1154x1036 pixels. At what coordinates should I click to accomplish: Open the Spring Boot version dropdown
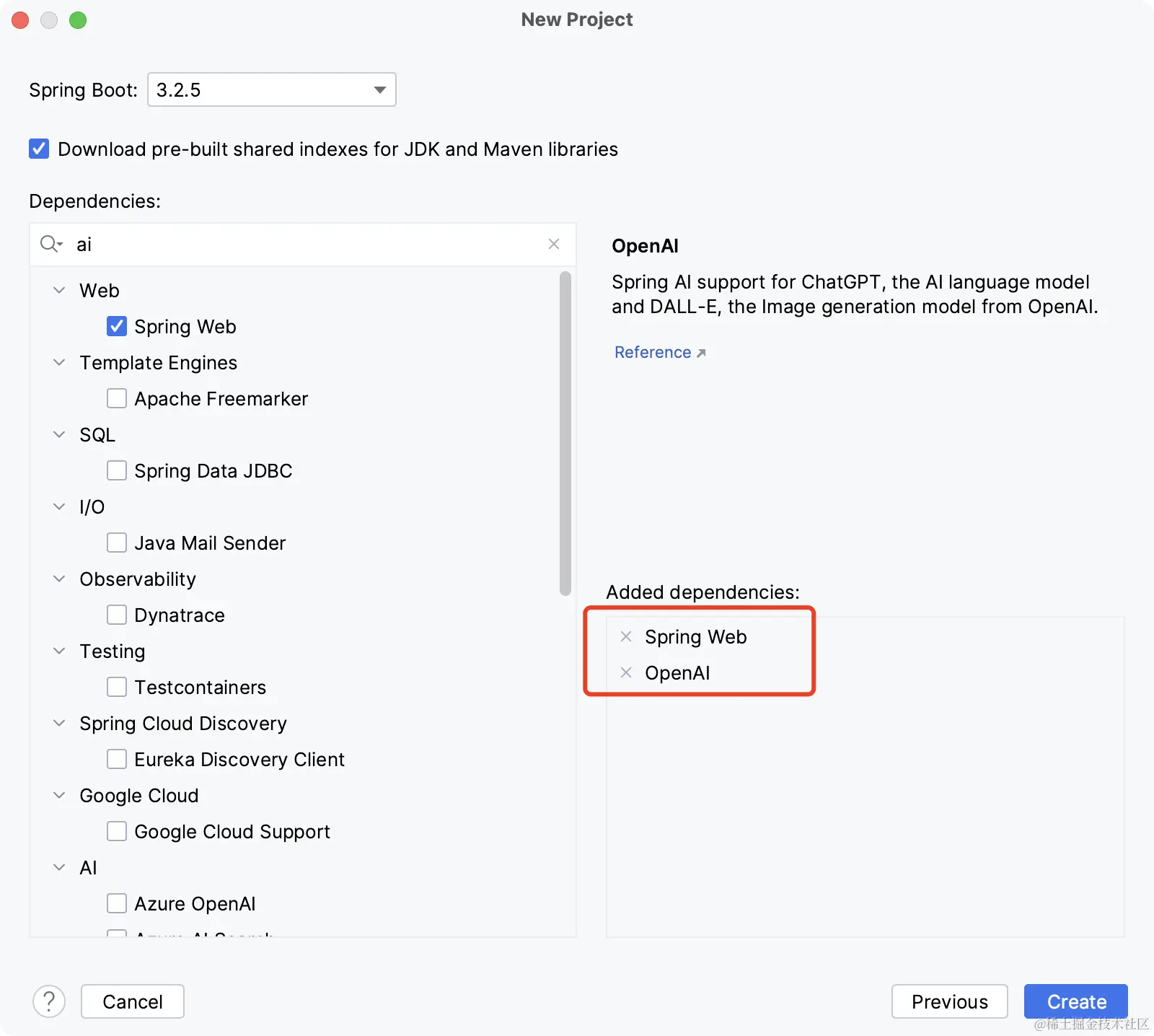[272, 89]
